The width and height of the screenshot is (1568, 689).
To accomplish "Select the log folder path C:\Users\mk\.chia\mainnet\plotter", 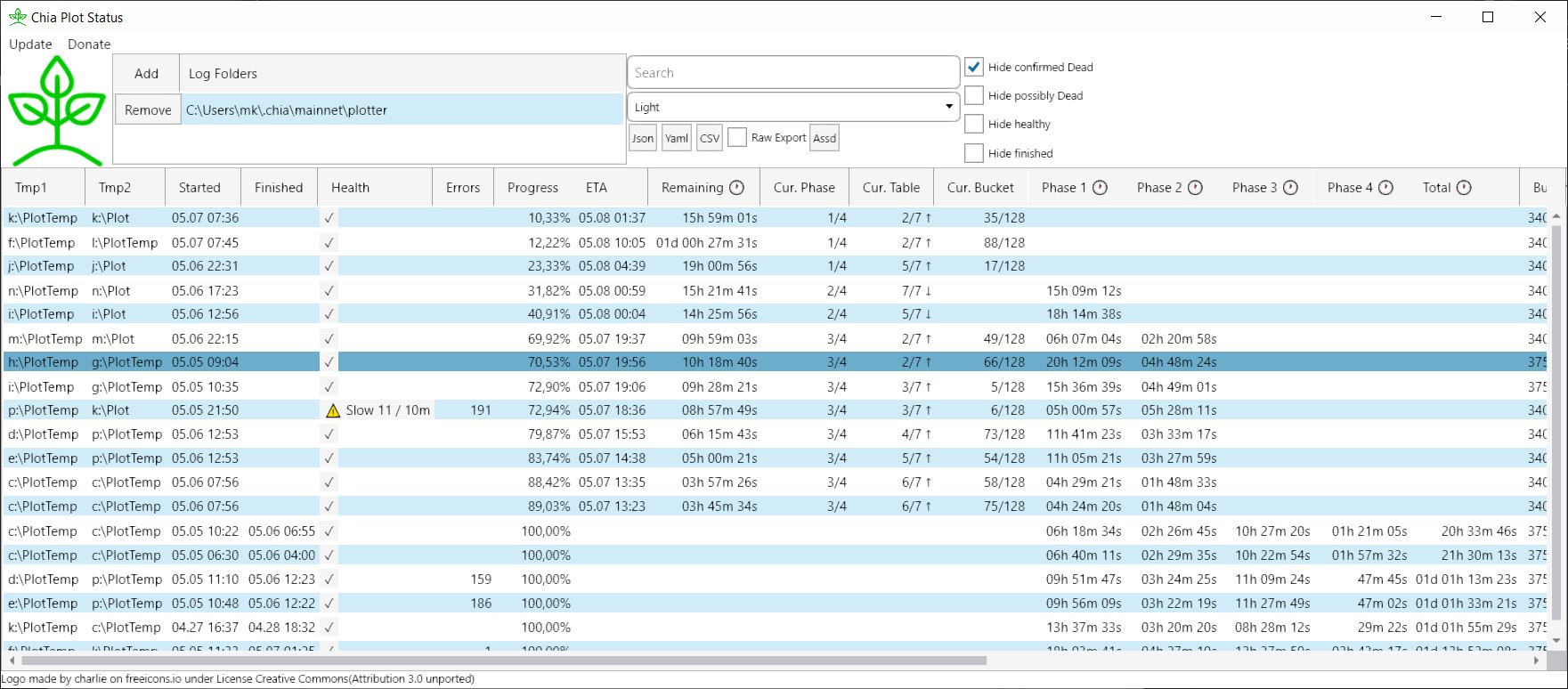I will tap(403, 110).
